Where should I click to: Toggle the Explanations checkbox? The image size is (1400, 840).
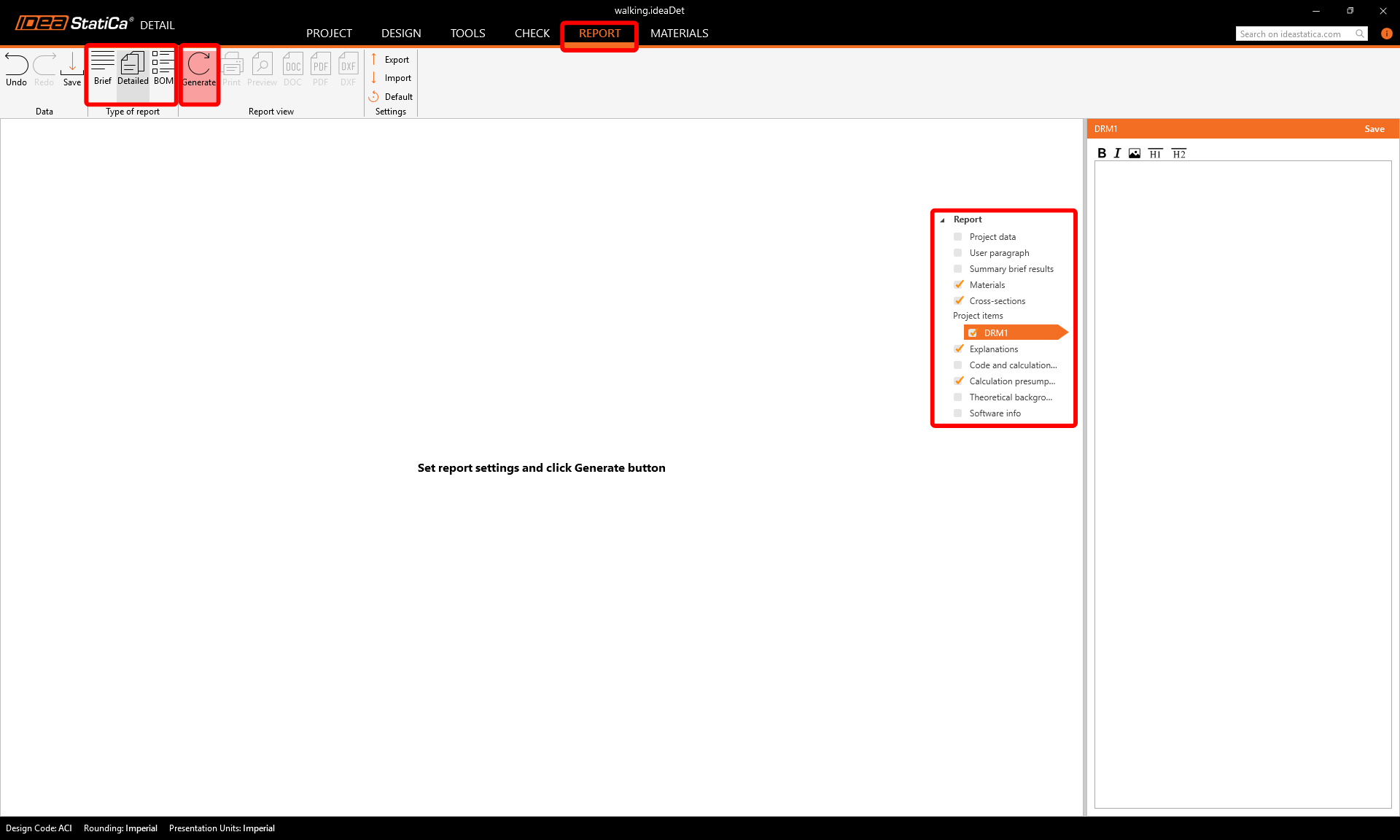tap(958, 349)
